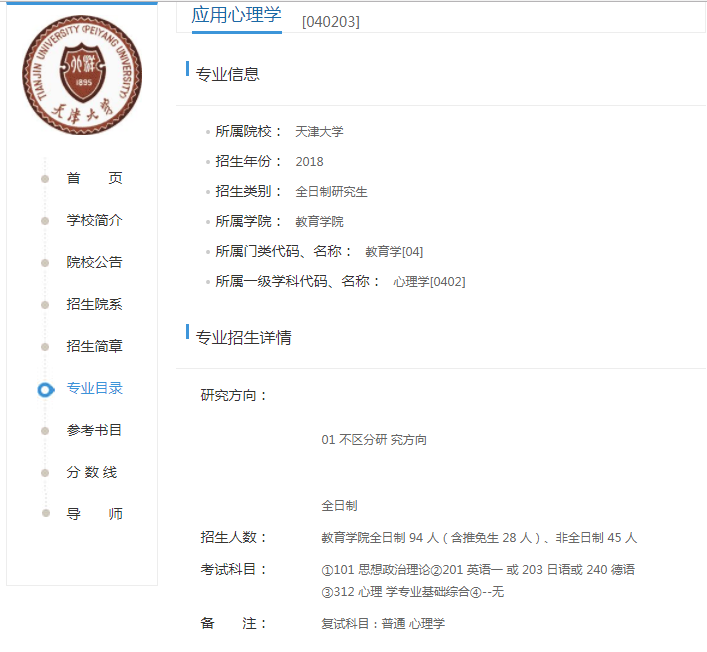
Task: Click the 专业信息 section heading
Action: click(228, 74)
